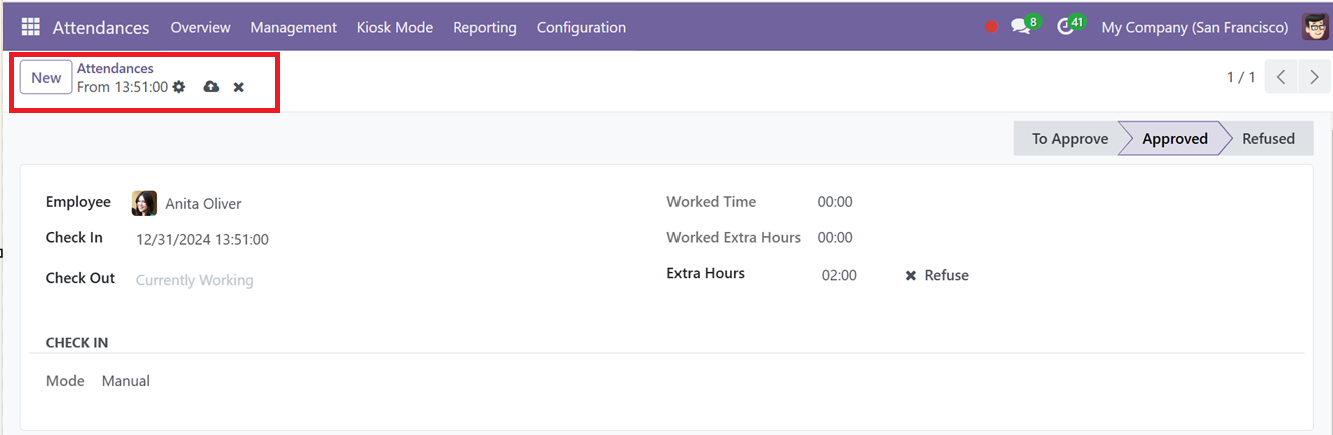Discard changes with the X icon
Image resolution: width=1333 pixels, height=435 pixels.
(x=239, y=87)
